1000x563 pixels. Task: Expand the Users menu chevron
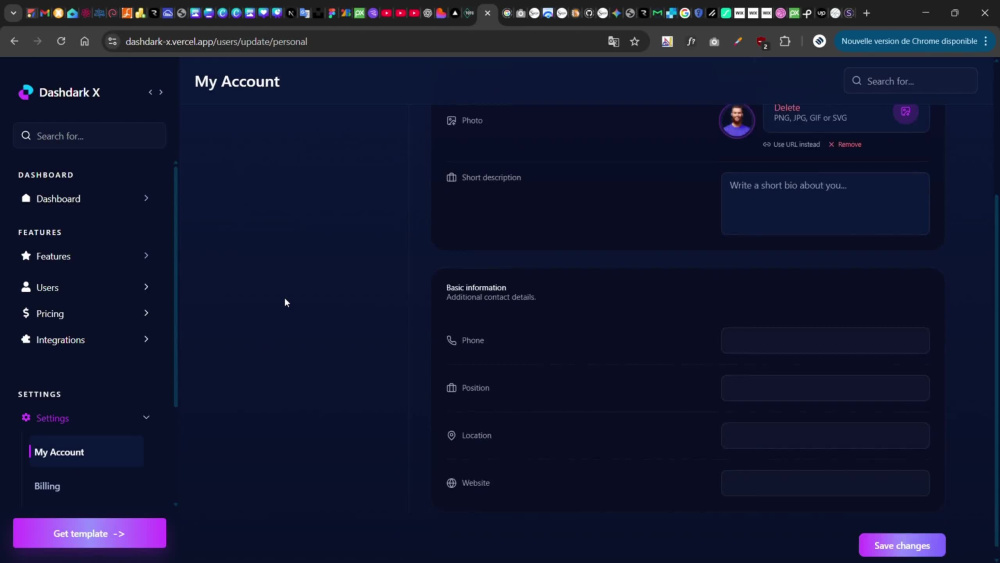pos(146,287)
